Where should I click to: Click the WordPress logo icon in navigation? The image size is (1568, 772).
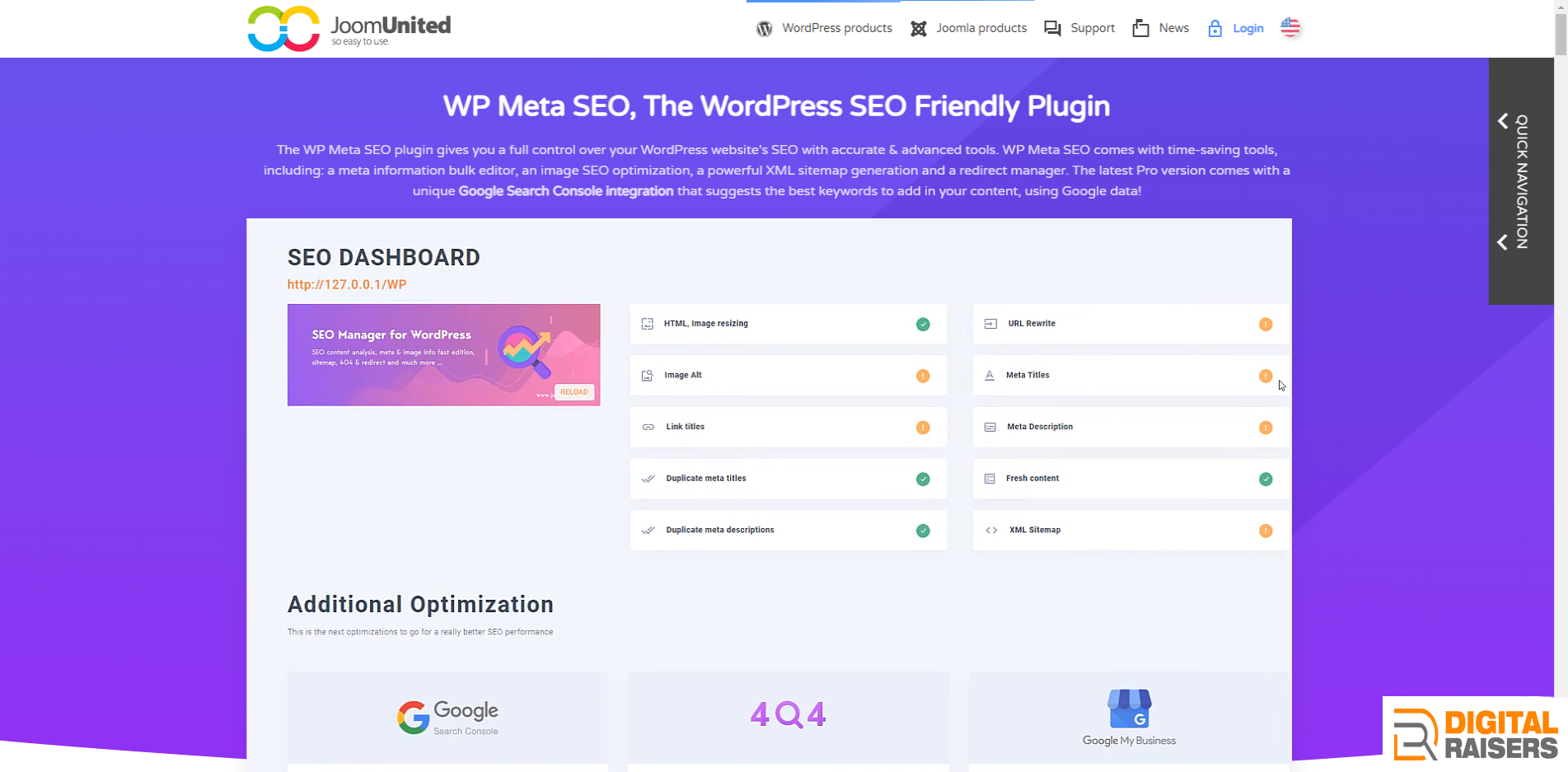pos(764,28)
